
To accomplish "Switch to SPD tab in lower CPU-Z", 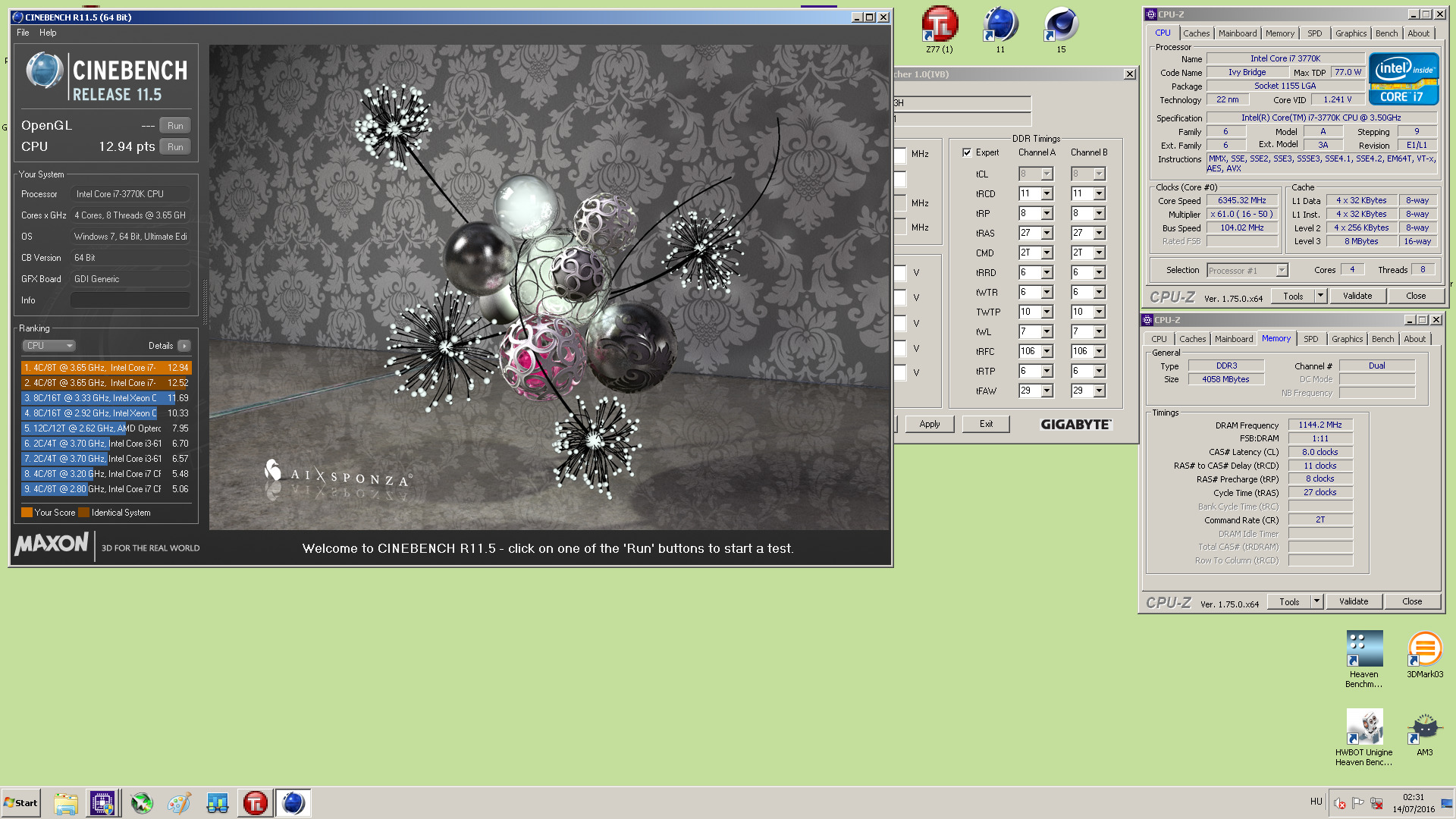I will point(1310,339).
